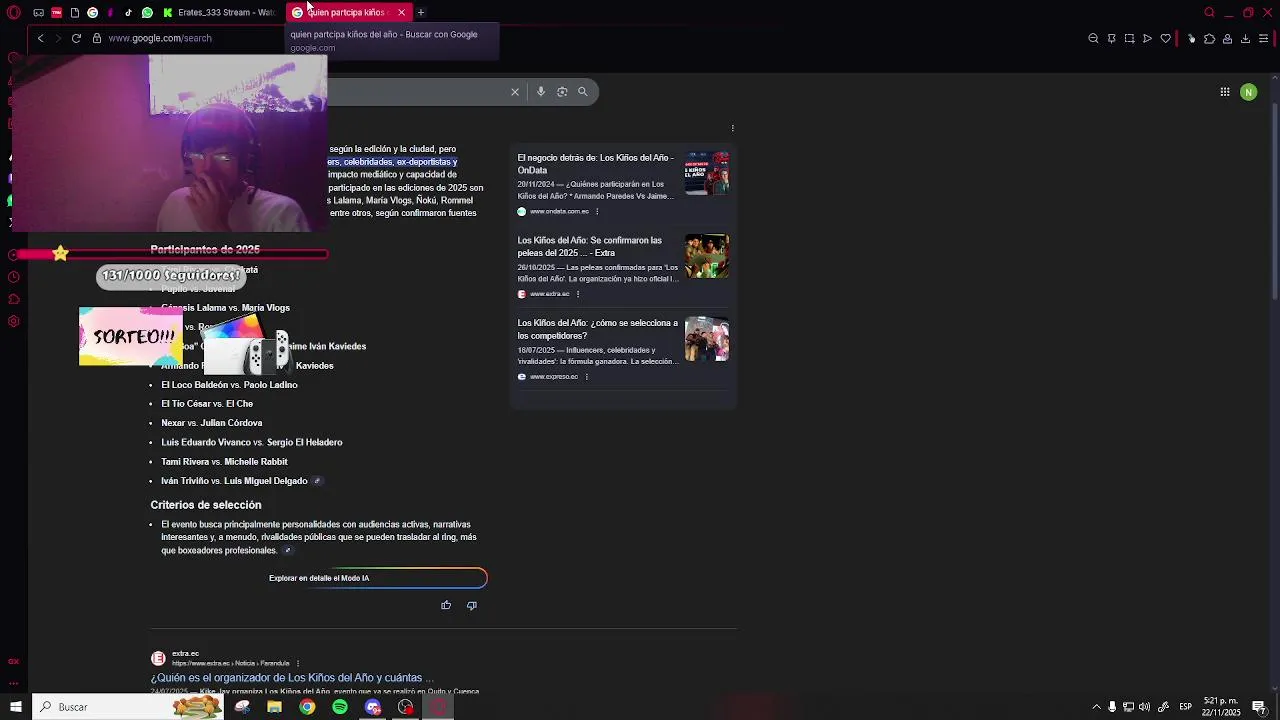The width and height of the screenshot is (1280, 720).
Task: Open a new tab with plus button
Action: [x=421, y=12]
